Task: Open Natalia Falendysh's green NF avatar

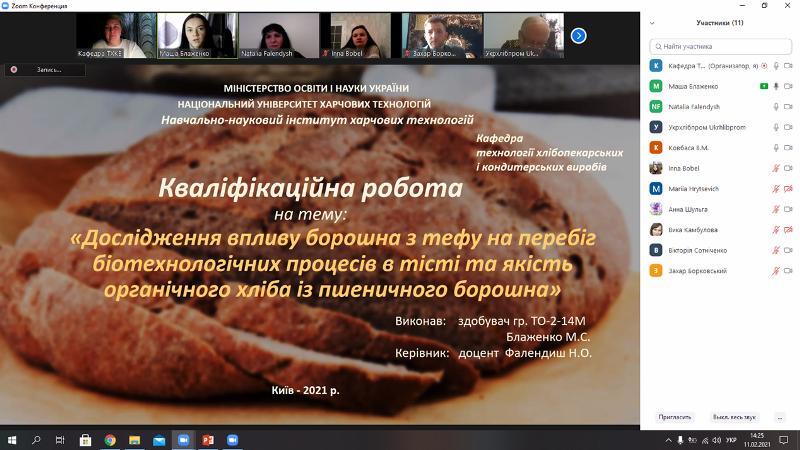Action: pos(656,106)
